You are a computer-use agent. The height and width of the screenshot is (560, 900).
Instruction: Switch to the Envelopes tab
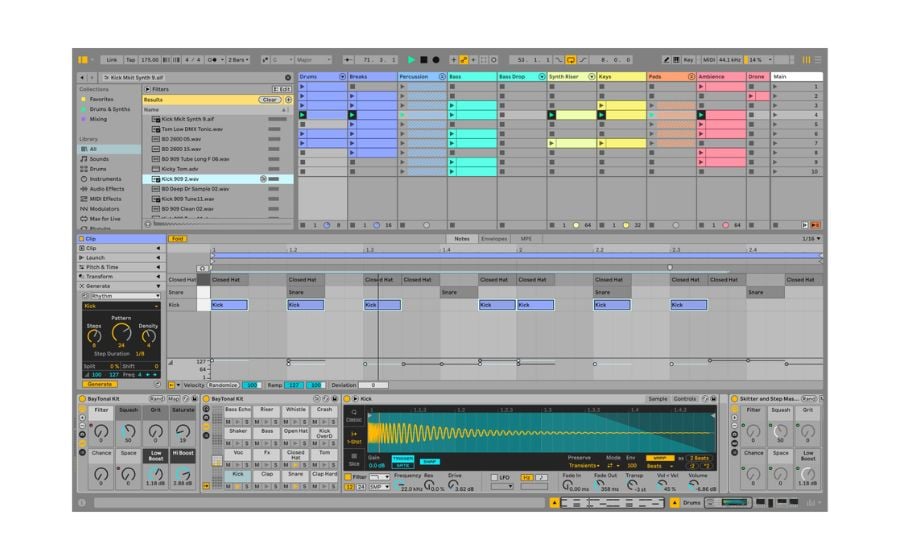coord(494,239)
